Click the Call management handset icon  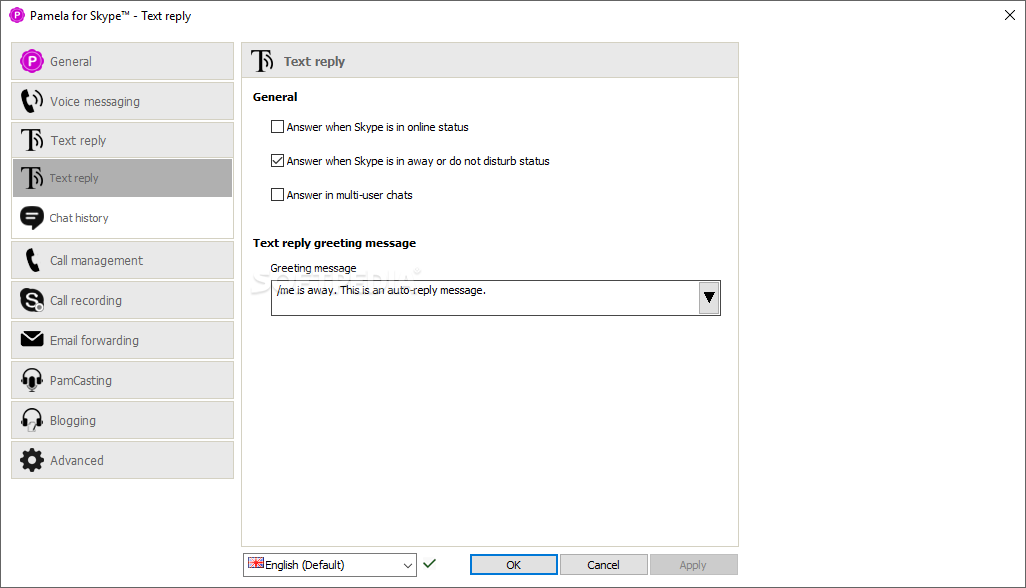click(x=31, y=260)
